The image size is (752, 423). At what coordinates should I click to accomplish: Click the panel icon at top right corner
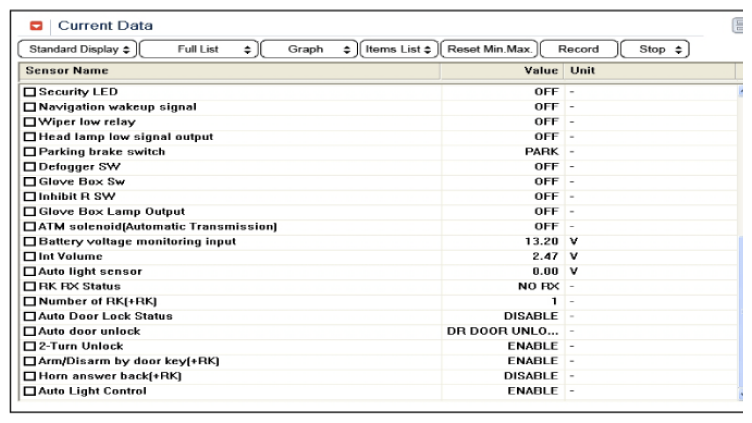click(x=738, y=25)
